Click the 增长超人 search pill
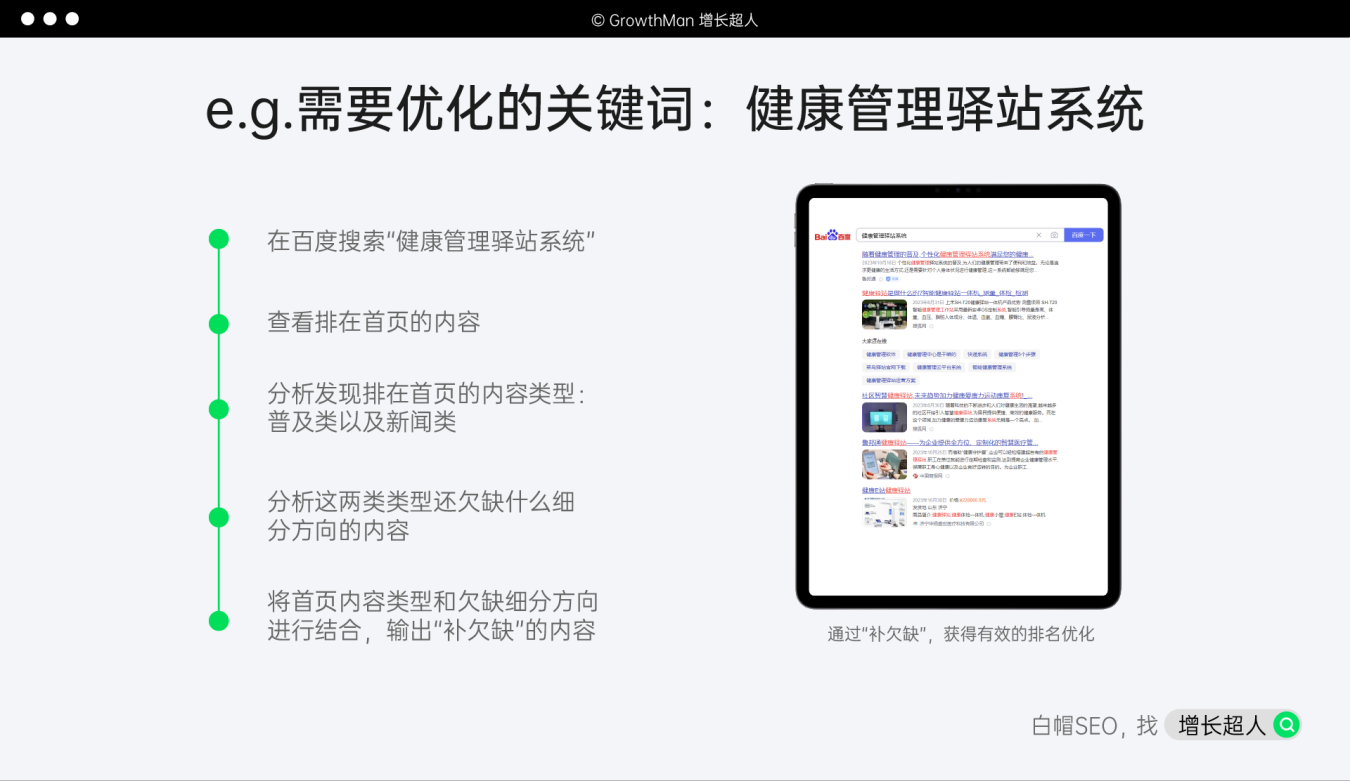Screen dimensions: 1350x781 coord(1231,725)
